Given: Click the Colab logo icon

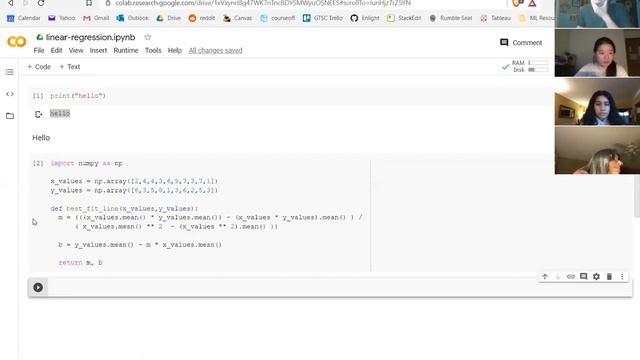Looking at the screenshot, I should [x=17, y=42].
